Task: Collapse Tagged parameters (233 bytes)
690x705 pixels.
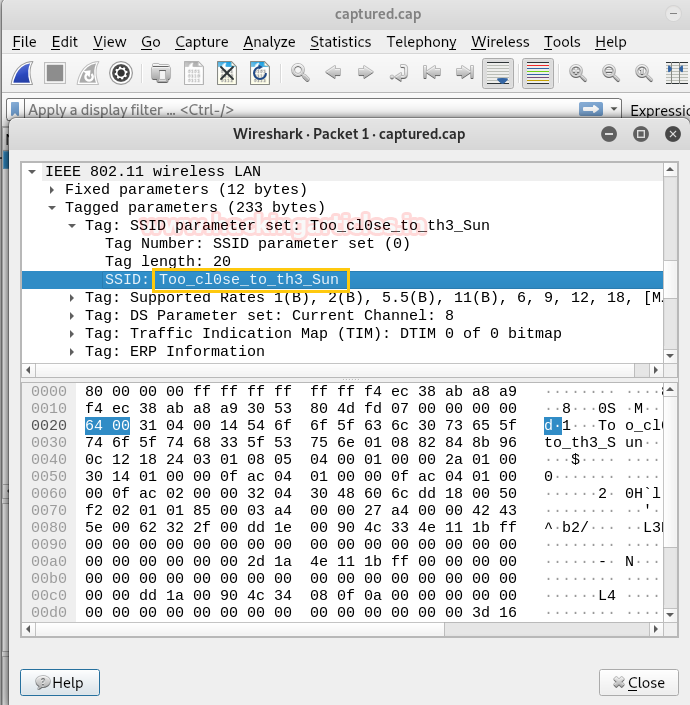Action: pos(52,208)
